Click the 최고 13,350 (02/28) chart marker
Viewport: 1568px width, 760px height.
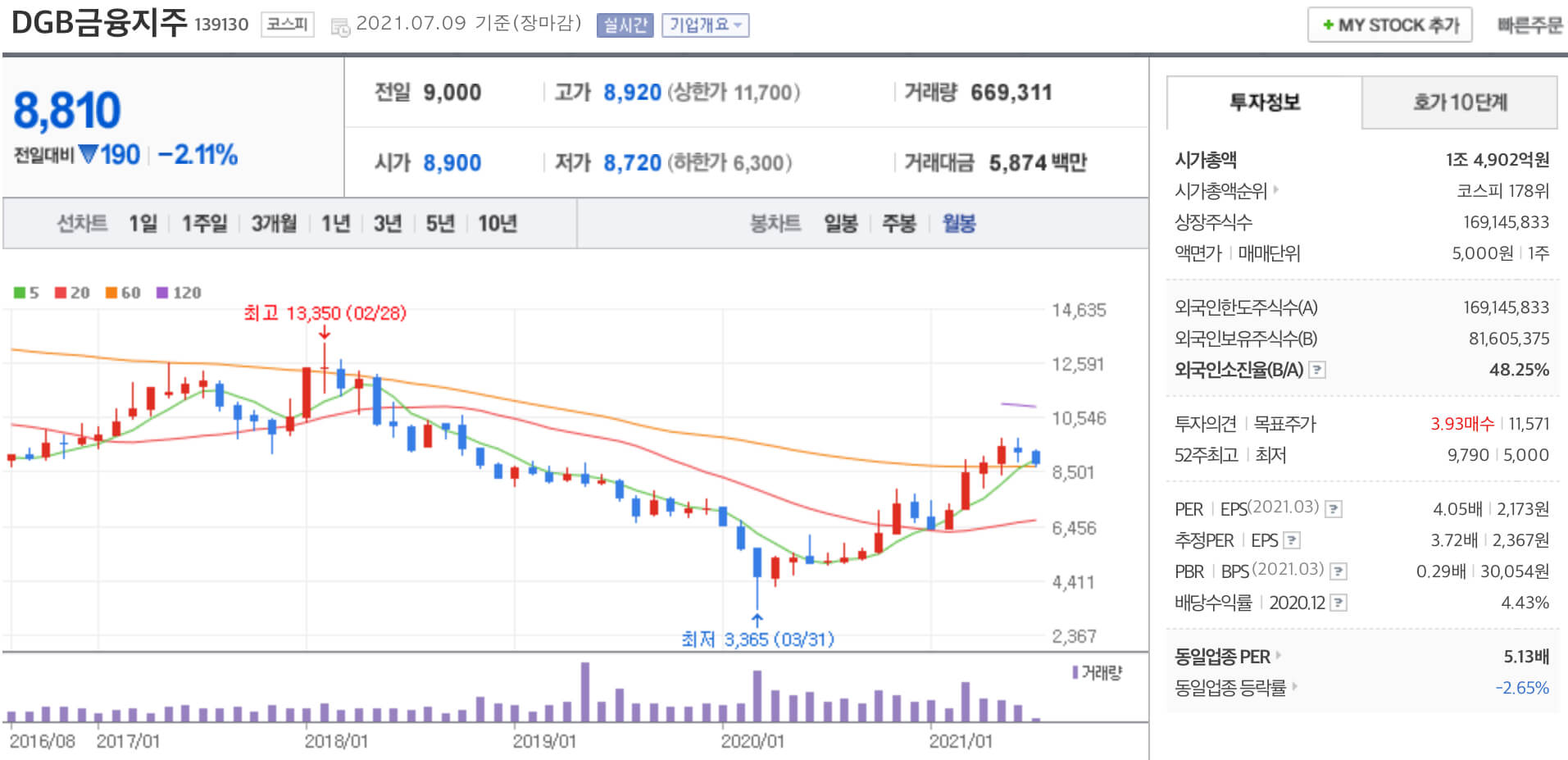(325, 313)
